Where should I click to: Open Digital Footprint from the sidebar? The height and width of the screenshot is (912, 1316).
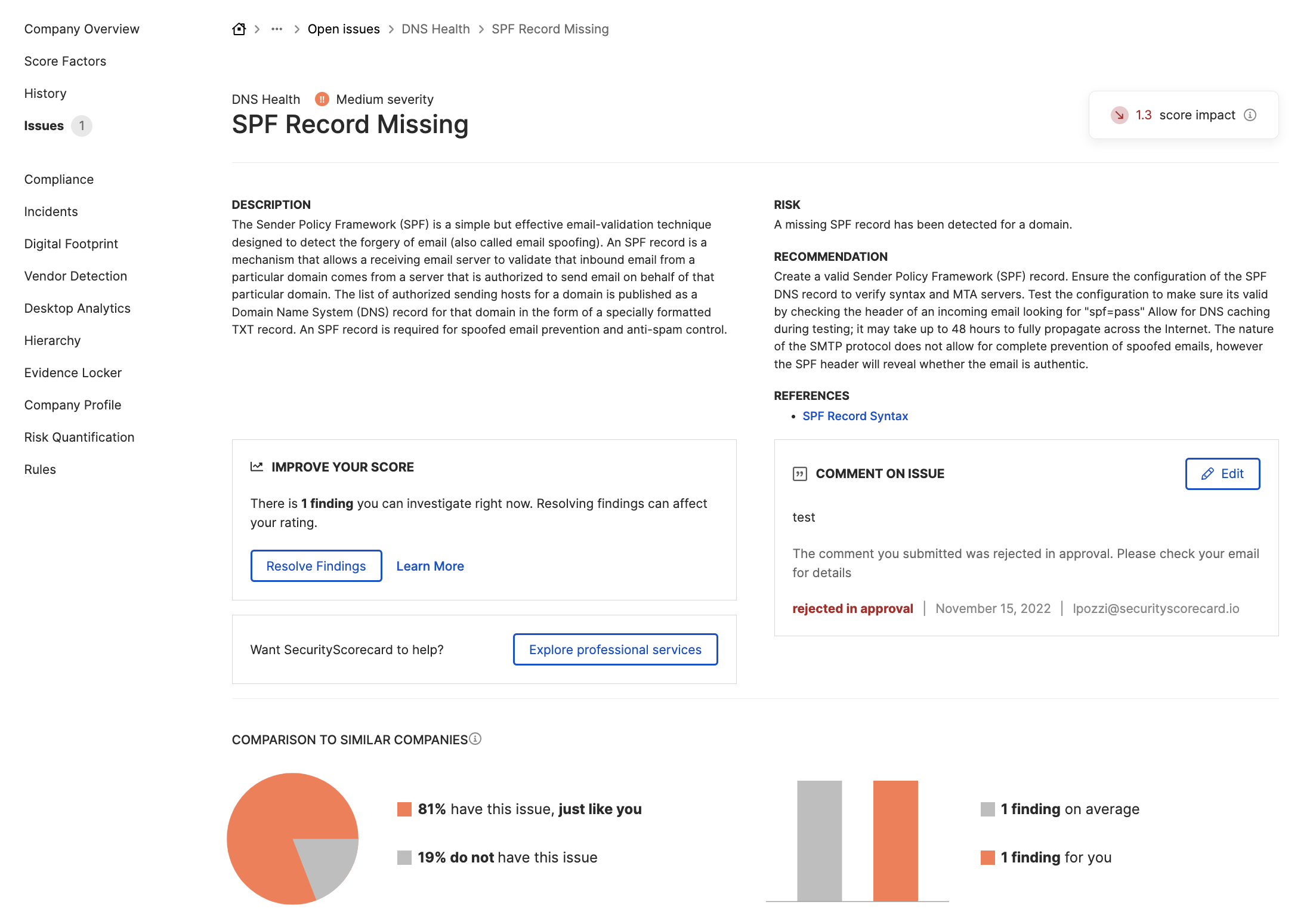[x=70, y=244]
